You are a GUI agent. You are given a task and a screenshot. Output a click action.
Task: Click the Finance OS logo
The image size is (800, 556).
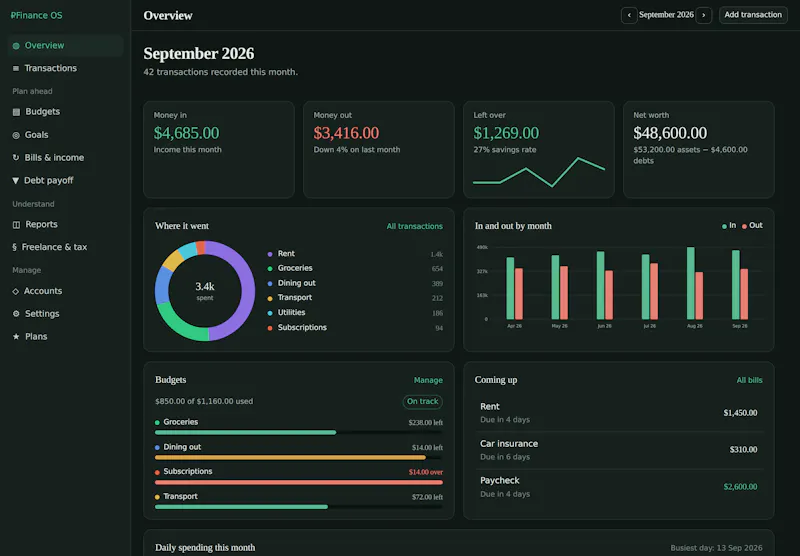pyautogui.click(x=36, y=15)
